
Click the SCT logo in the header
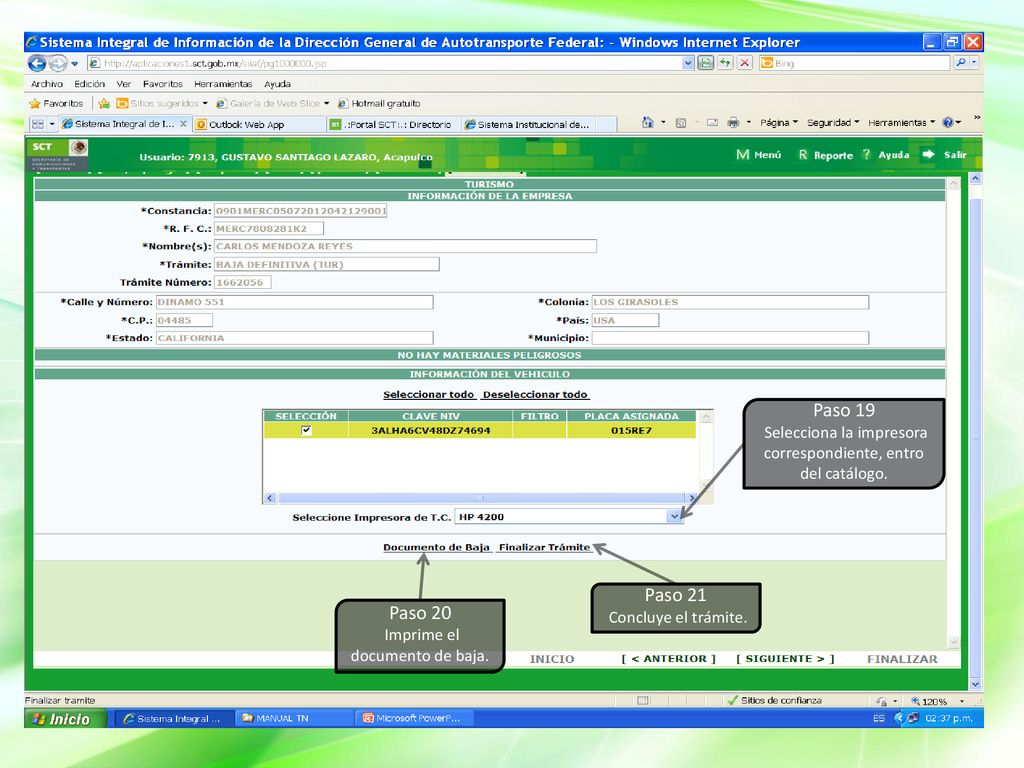tap(59, 155)
